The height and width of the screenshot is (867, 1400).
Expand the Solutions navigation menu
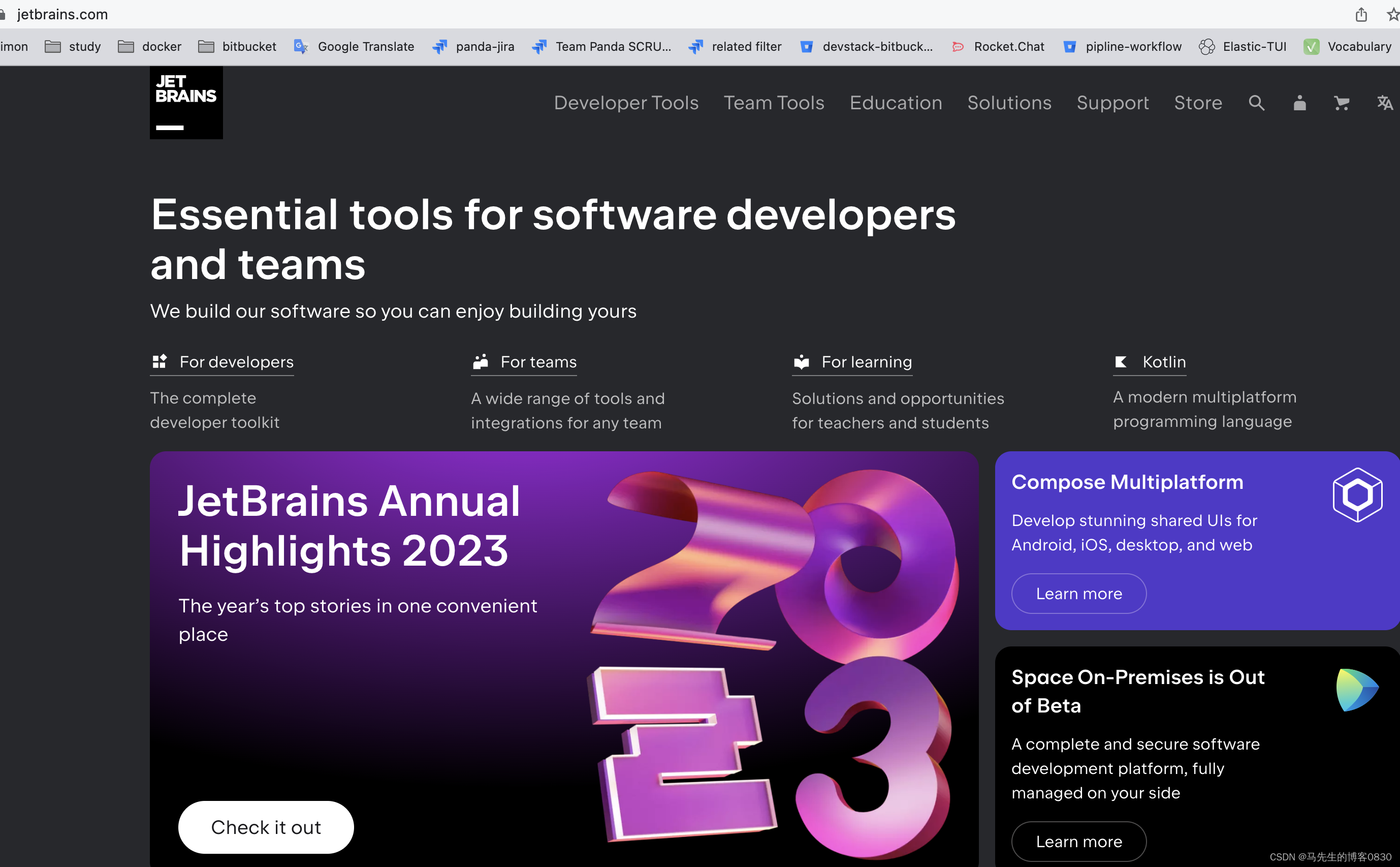tap(1009, 103)
